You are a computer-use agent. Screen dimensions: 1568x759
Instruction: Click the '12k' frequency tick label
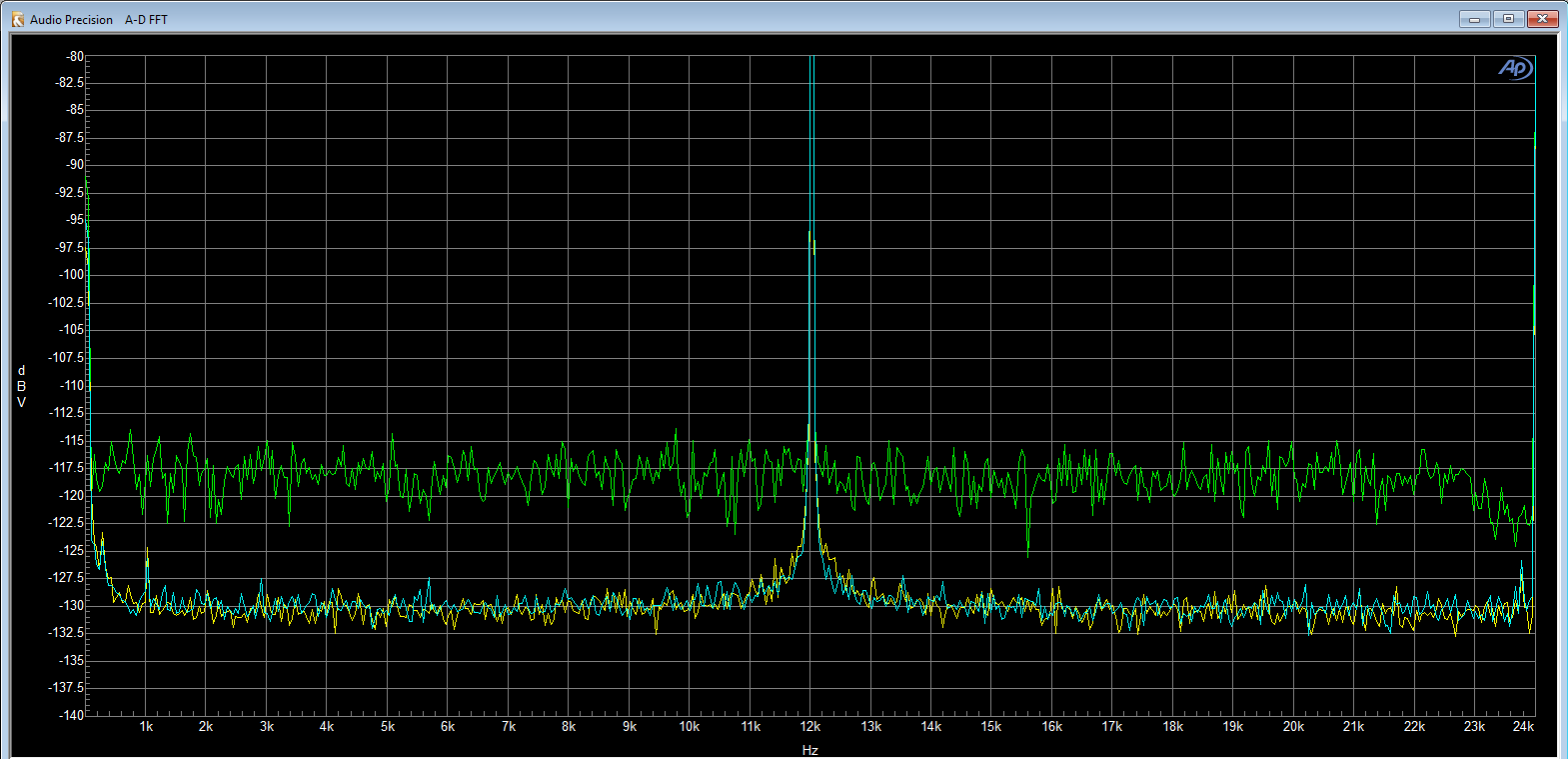(x=810, y=727)
